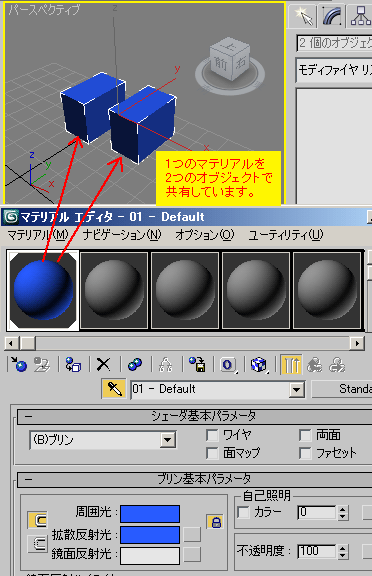Open the ユーティリティ(U) menu
This screenshot has width=372, height=576.
pos(286,235)
